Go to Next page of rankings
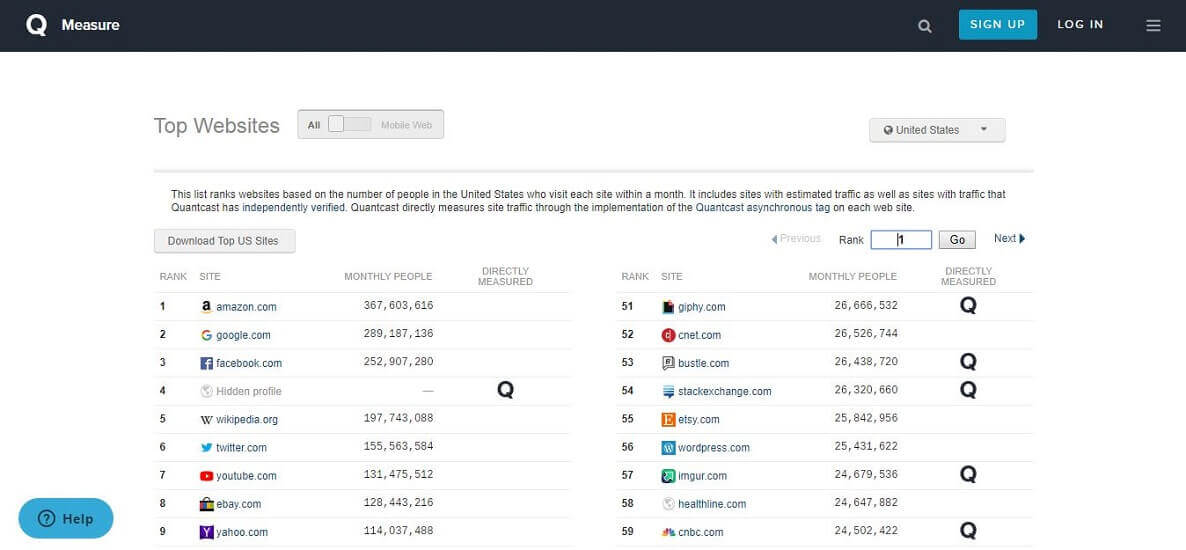Viewport: 1186px width, 550px height. point(1008,239)
